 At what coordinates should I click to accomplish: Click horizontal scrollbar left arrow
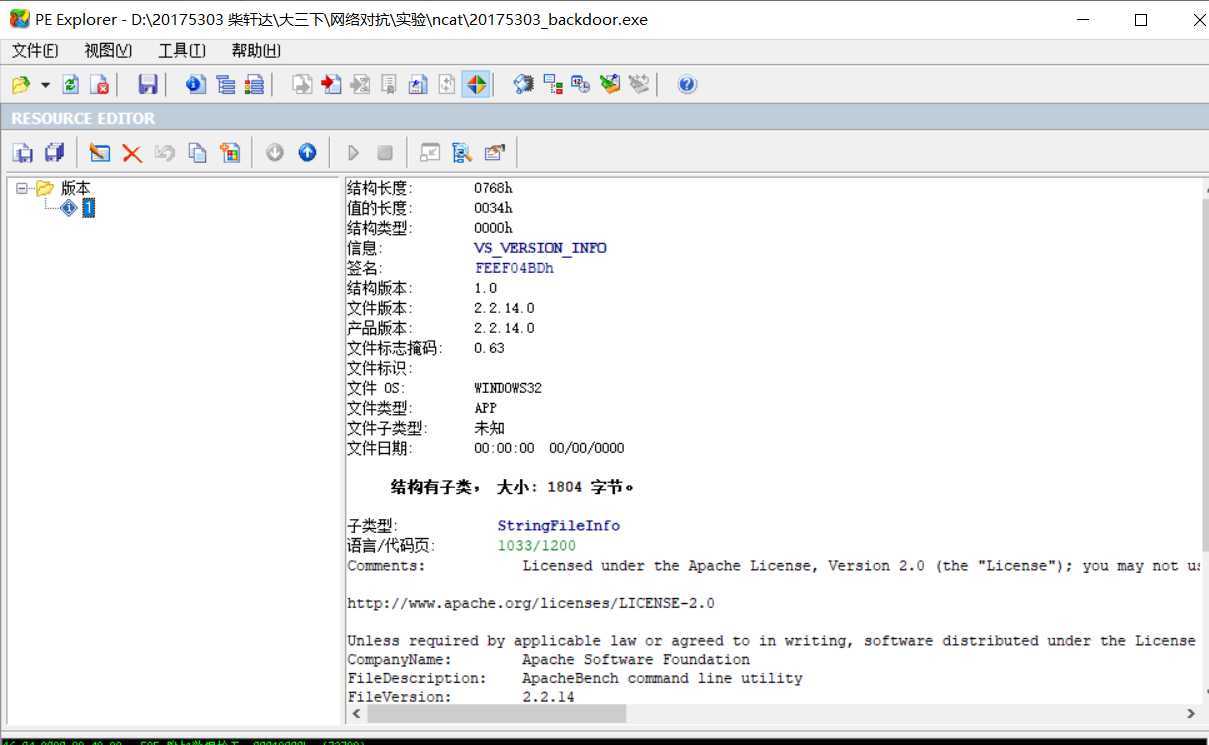355,714
